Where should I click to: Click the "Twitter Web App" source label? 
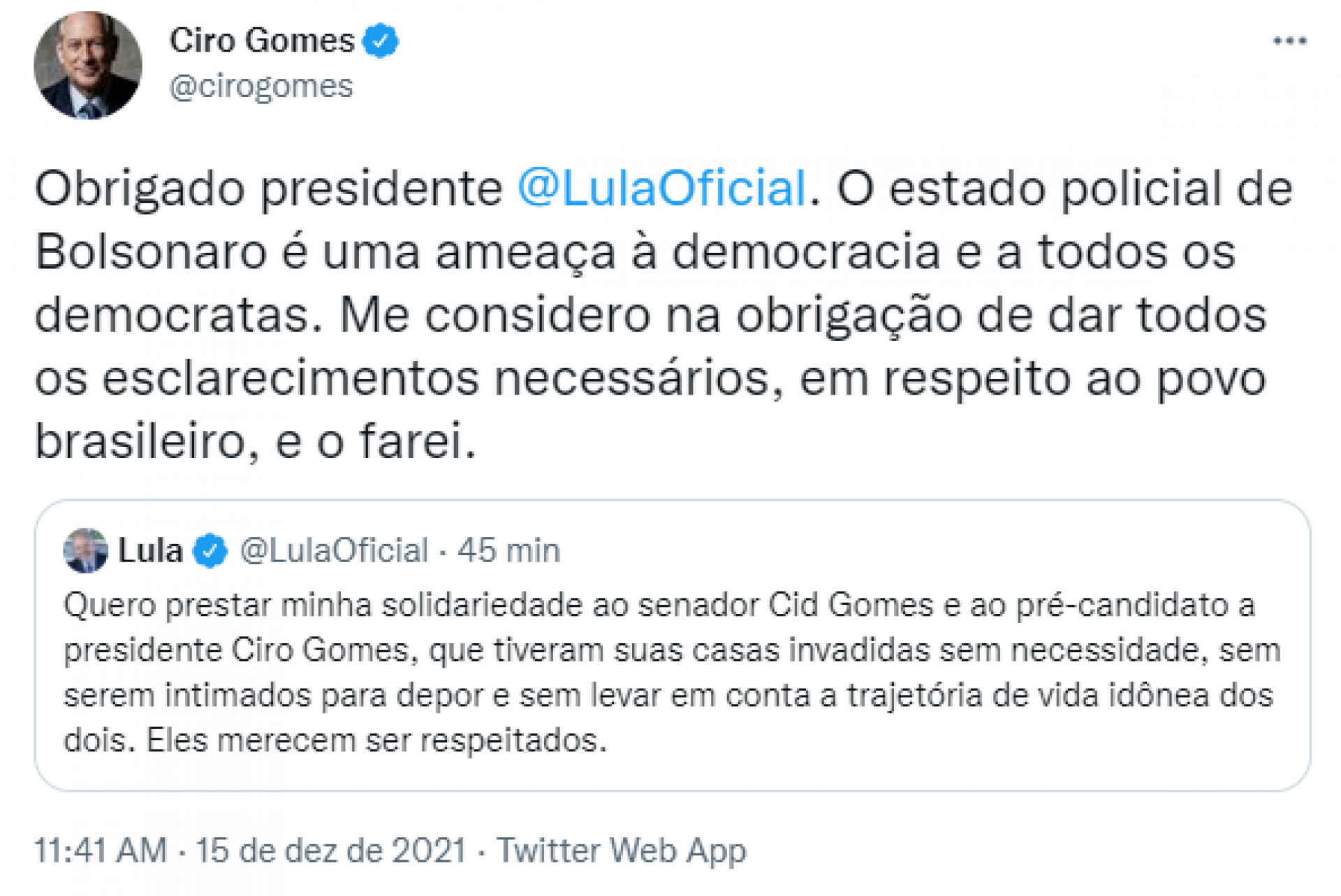[x=621, y=851]
